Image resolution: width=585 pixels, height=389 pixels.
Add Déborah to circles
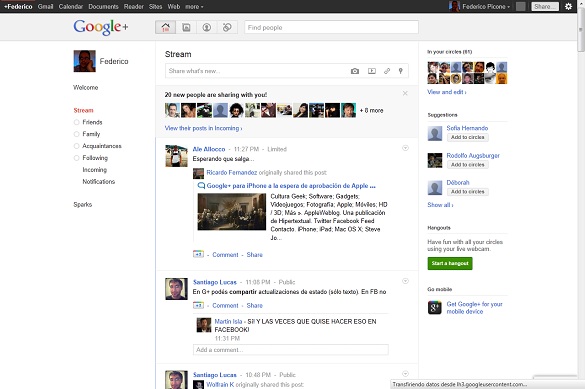pos(467,192)
